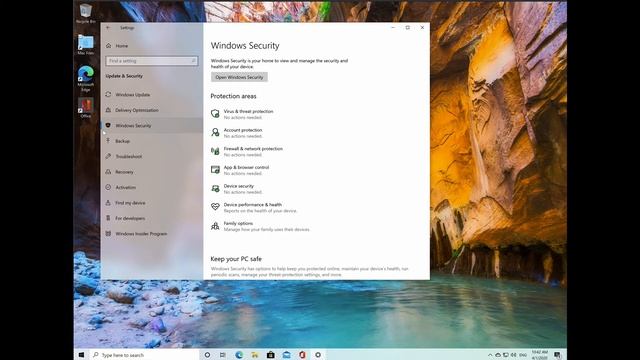Select Delivery Optimization in the sidebar

pyautogui.click(x=152, y=110)
